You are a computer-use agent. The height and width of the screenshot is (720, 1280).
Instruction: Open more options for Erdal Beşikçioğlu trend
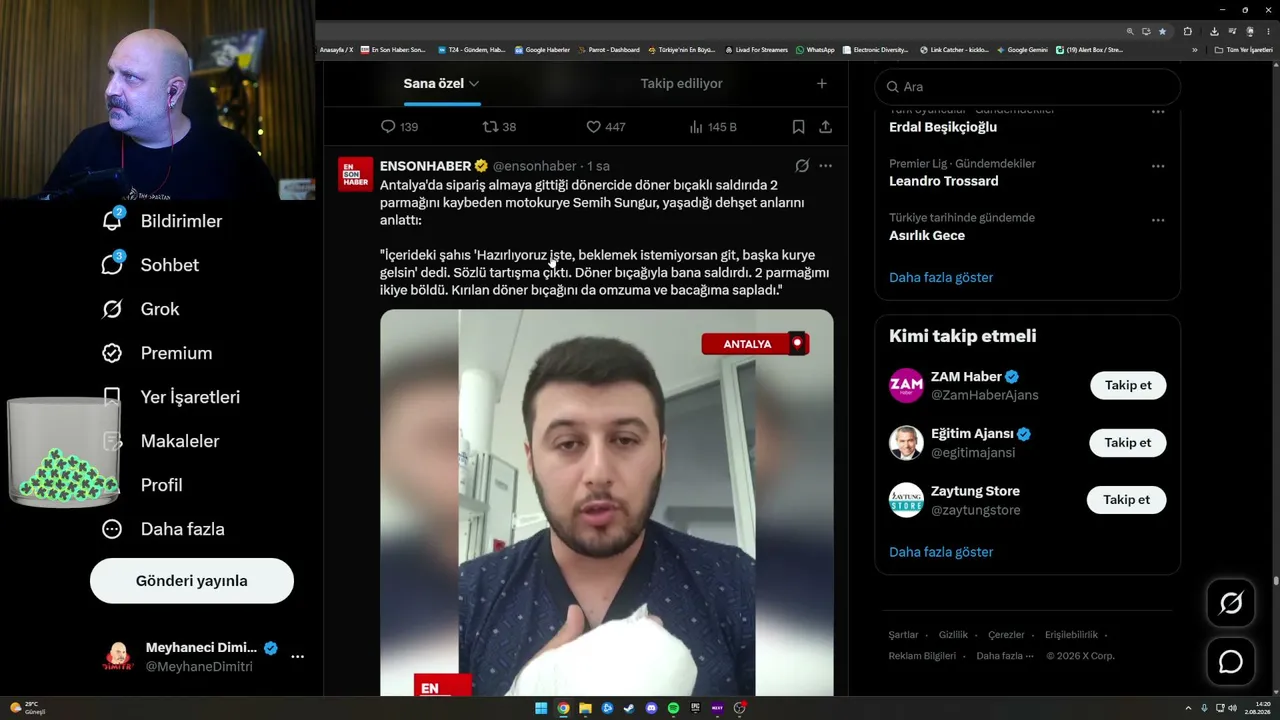click(1158, 112)
